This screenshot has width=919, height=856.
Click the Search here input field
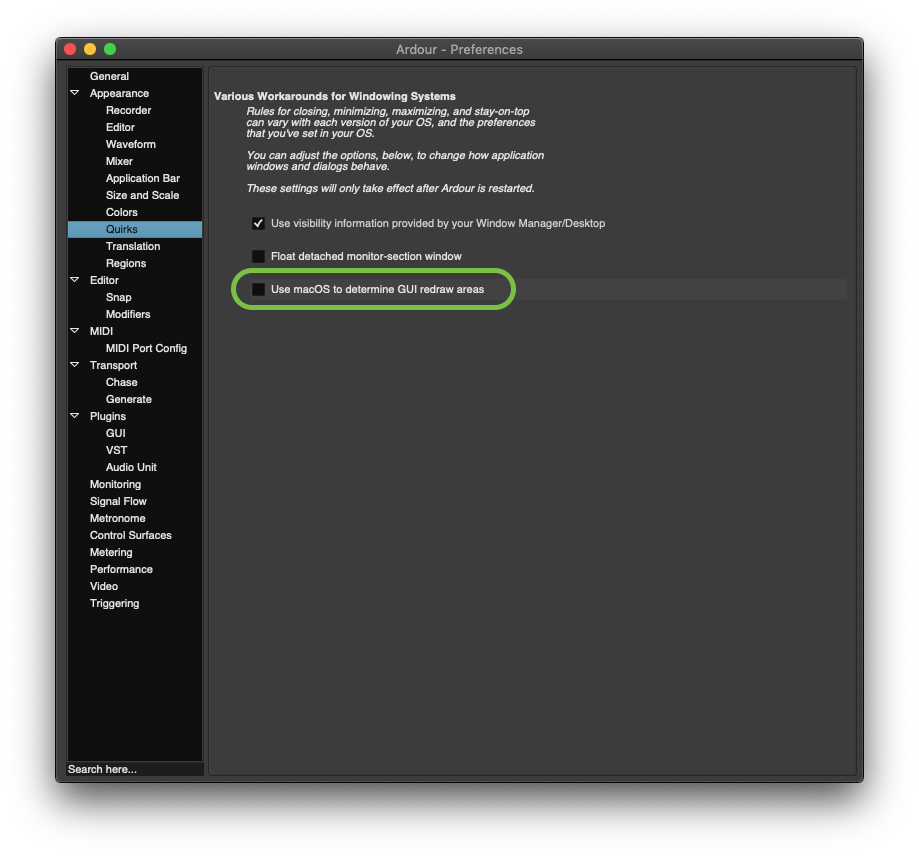click(x=134, y=769)
